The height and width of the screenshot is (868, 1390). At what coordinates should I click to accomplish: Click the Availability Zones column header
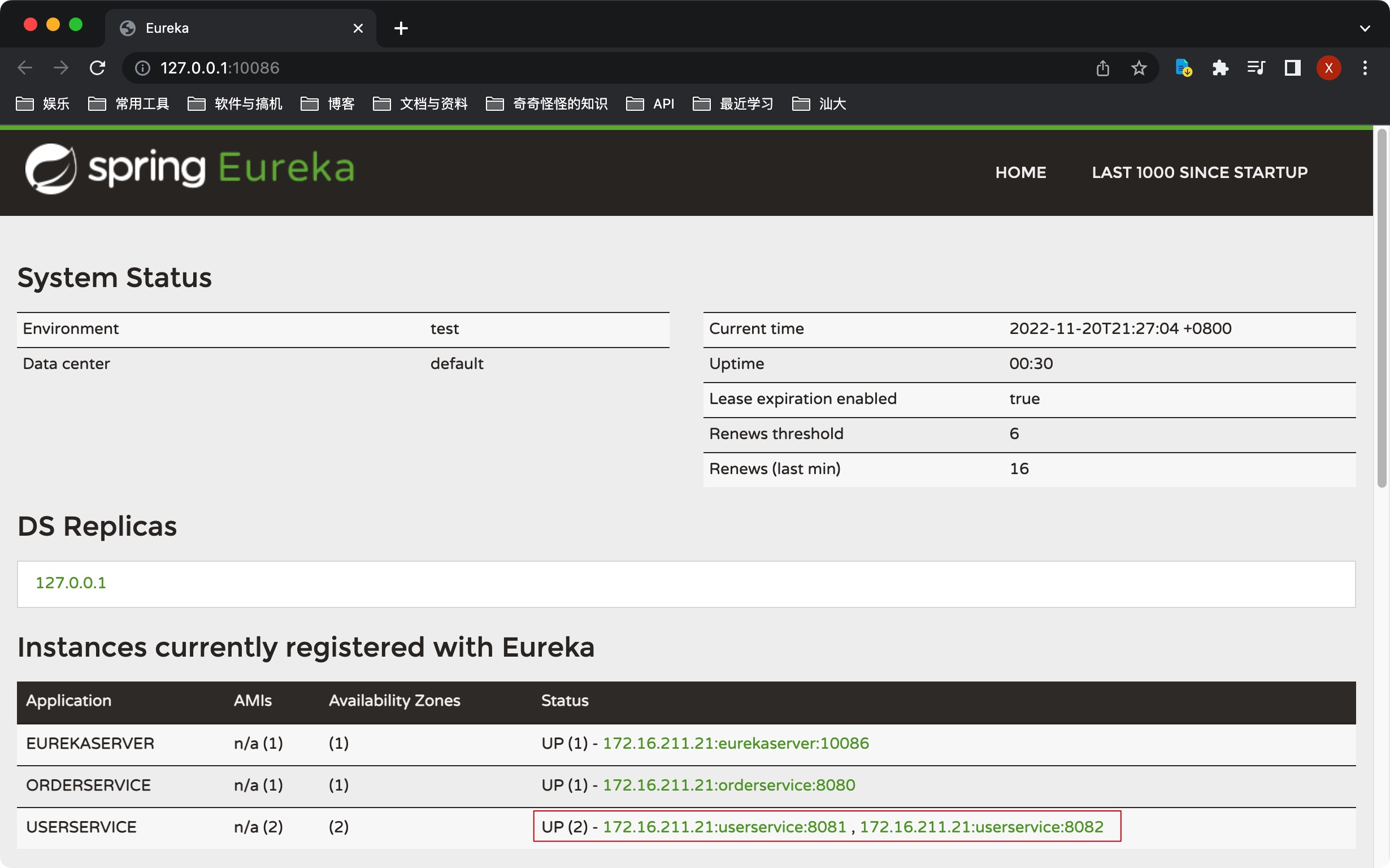tap(394, 700)
